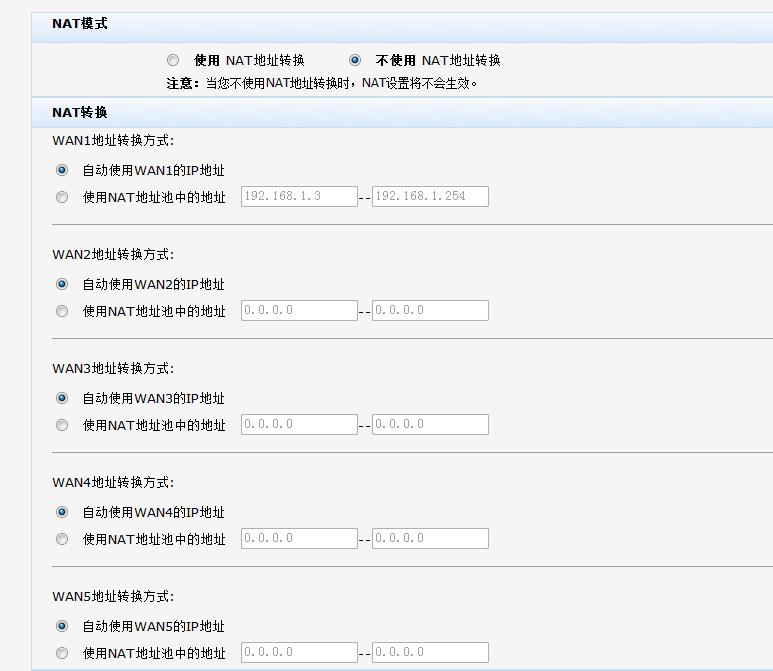
Task: Click WAN4 NAT pool start address field
Action: 299,538
